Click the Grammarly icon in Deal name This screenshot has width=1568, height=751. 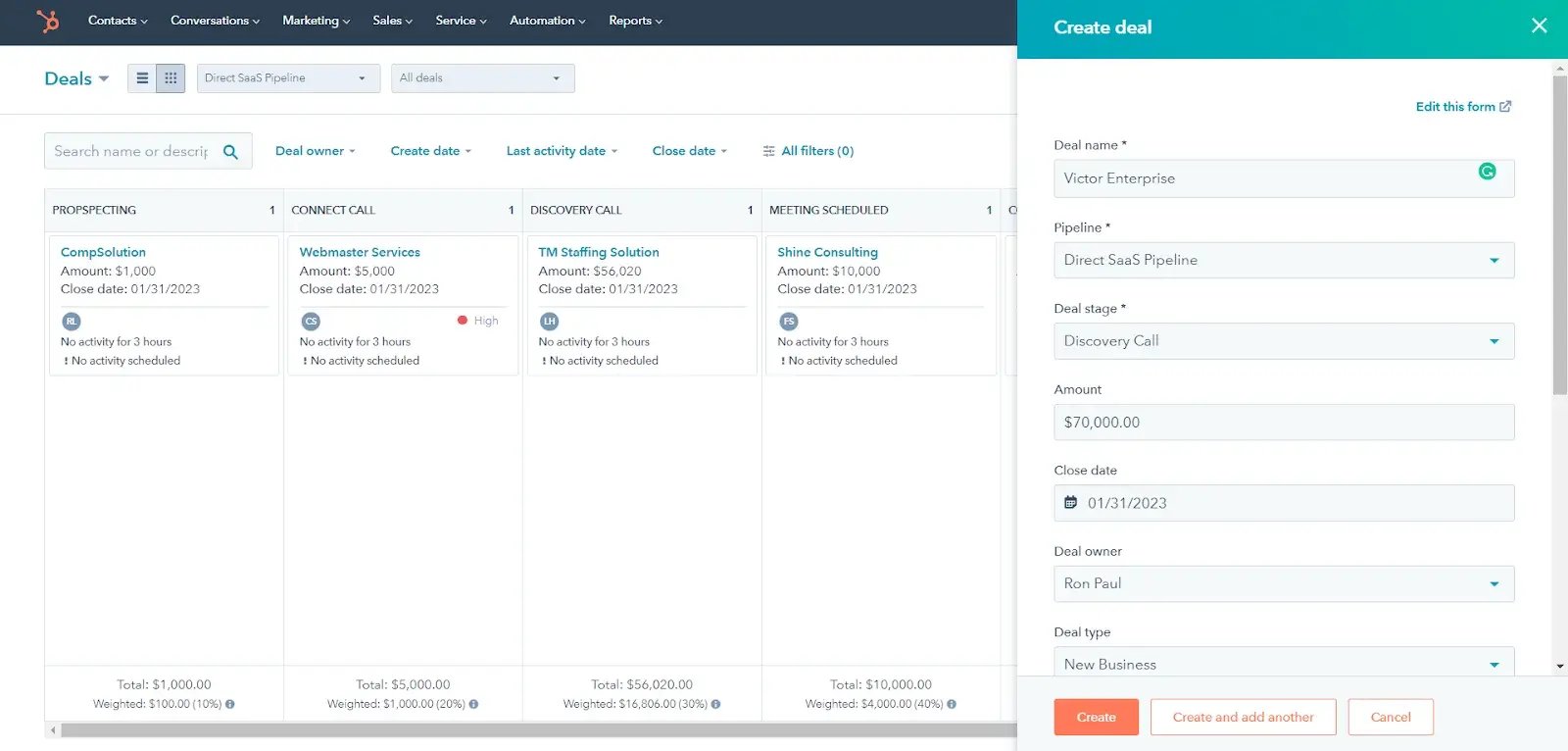coord(1487,172)
